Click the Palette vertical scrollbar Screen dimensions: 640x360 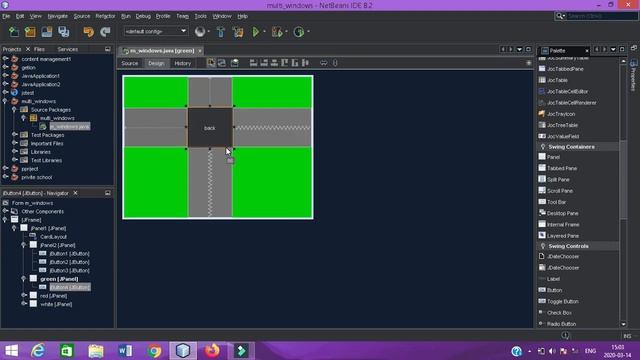(x=623, y=180)
